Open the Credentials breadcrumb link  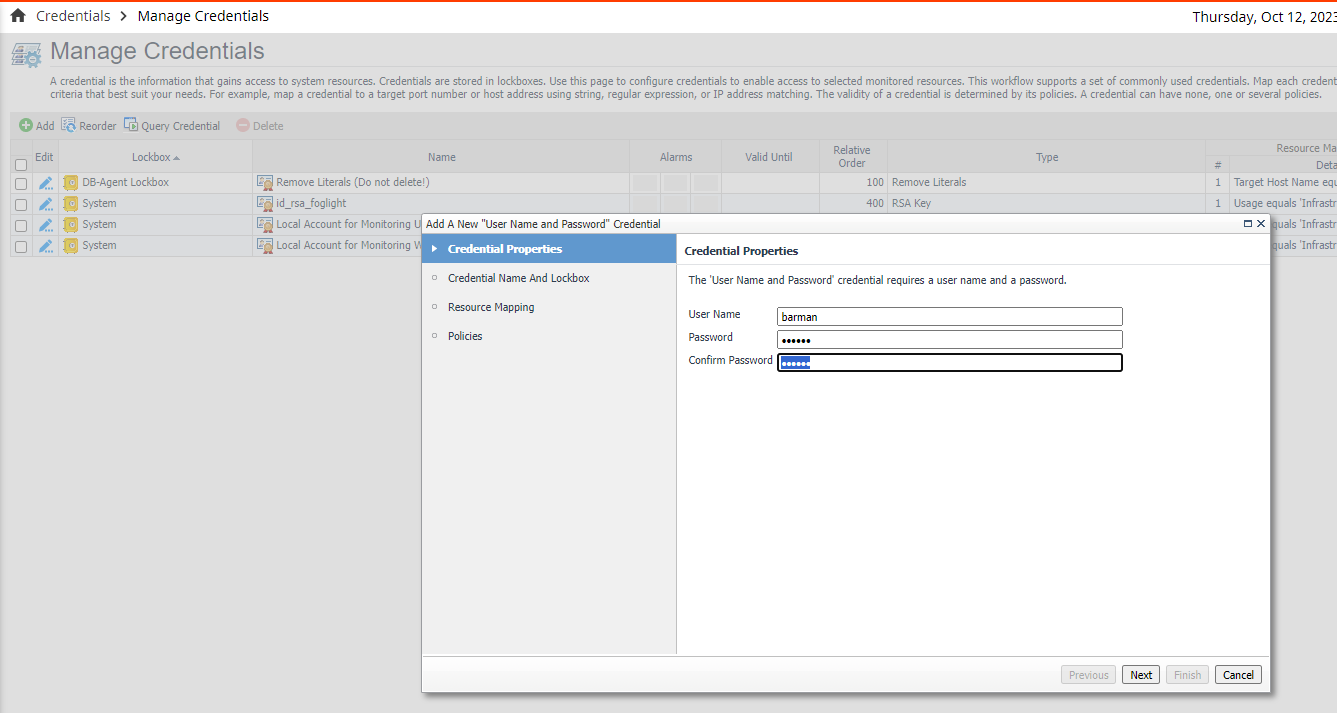73,16
